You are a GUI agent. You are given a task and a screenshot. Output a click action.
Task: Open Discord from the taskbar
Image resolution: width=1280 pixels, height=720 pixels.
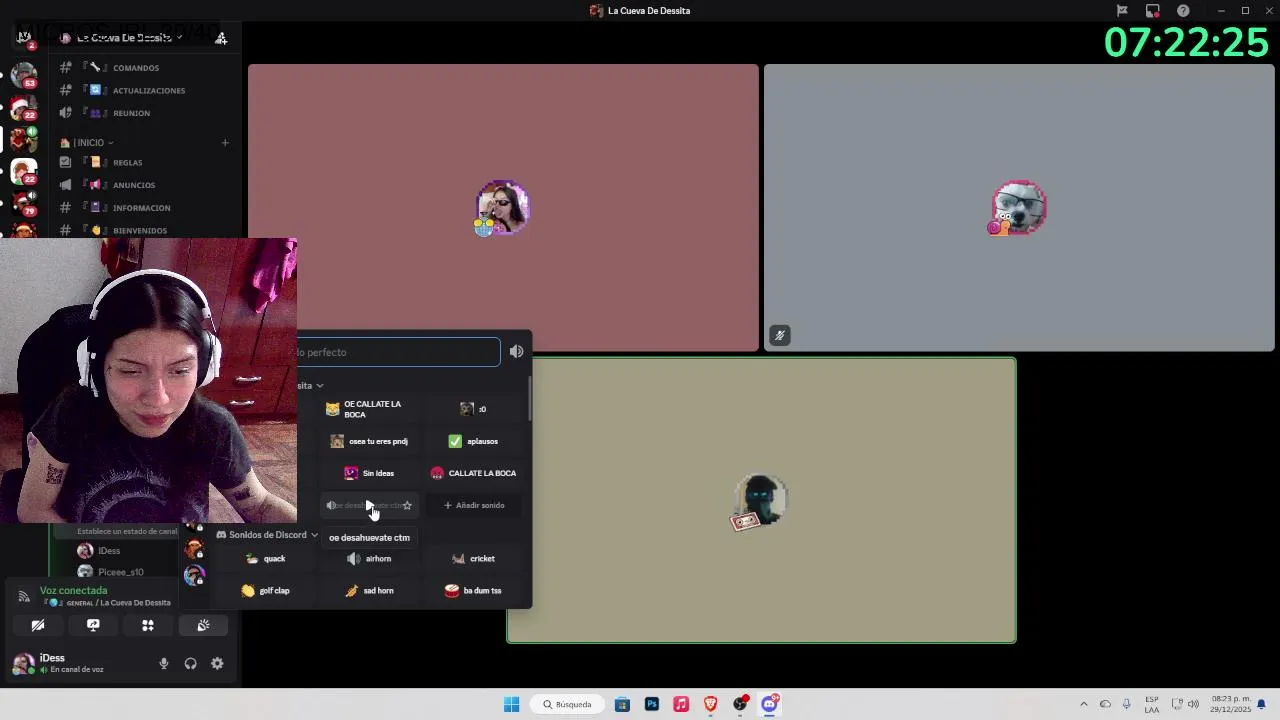click(x=769, y=704)
